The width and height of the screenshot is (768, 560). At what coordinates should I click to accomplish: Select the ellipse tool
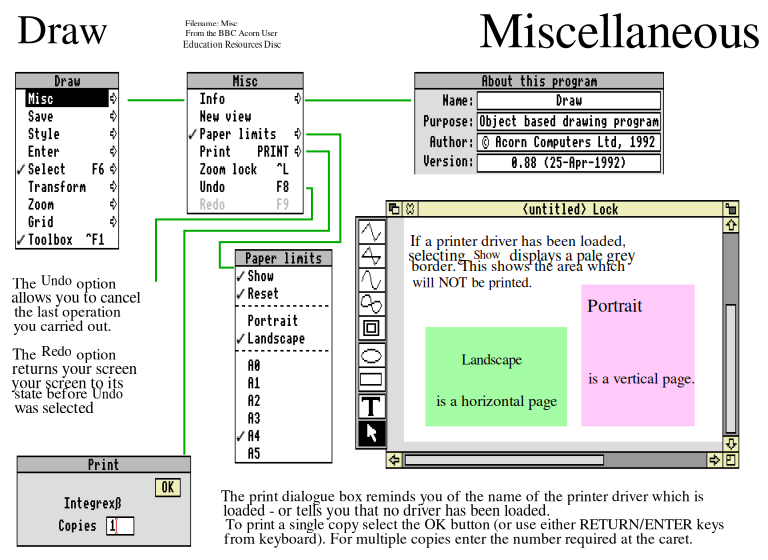tap(371, 355)
